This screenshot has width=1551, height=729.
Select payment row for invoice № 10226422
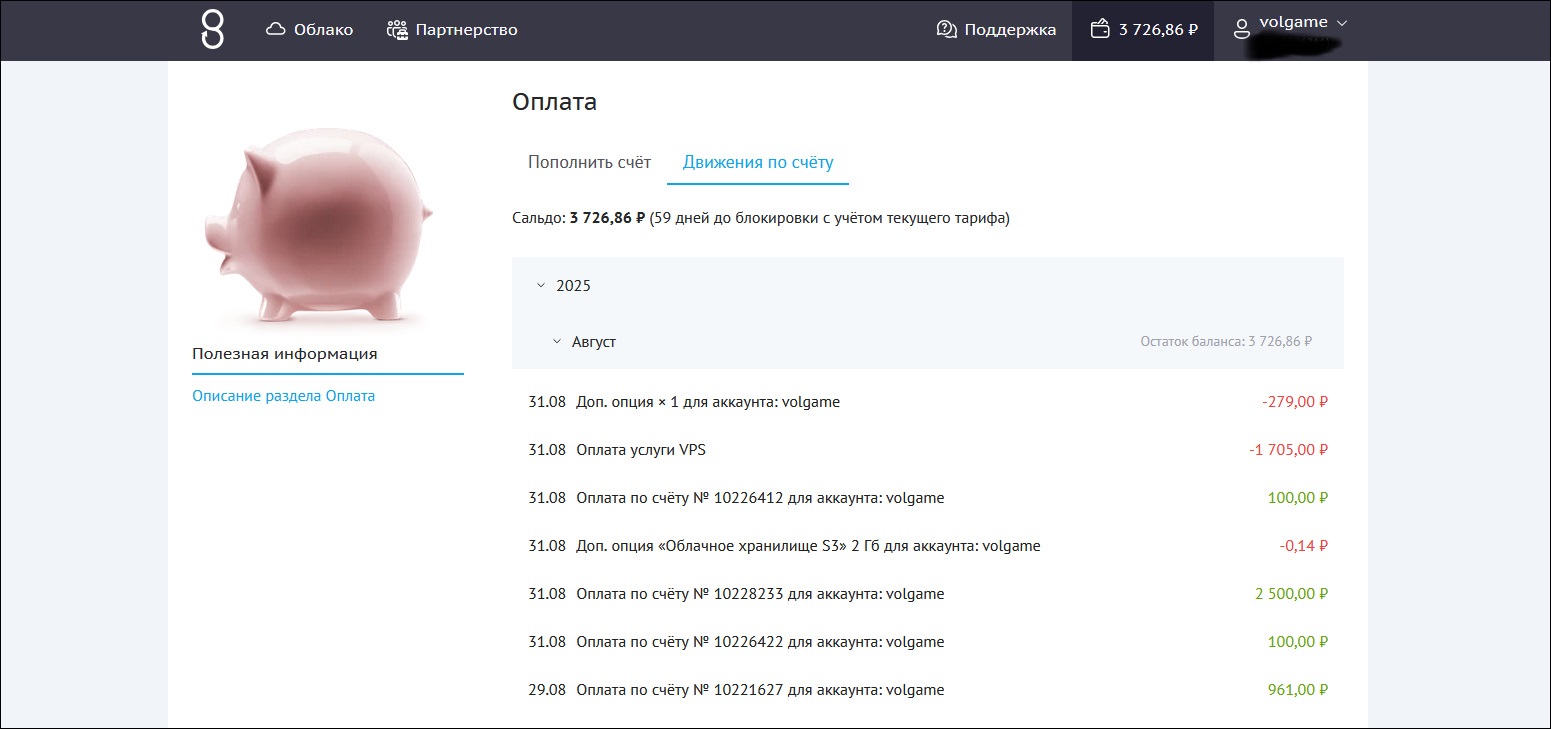(928, 642)
